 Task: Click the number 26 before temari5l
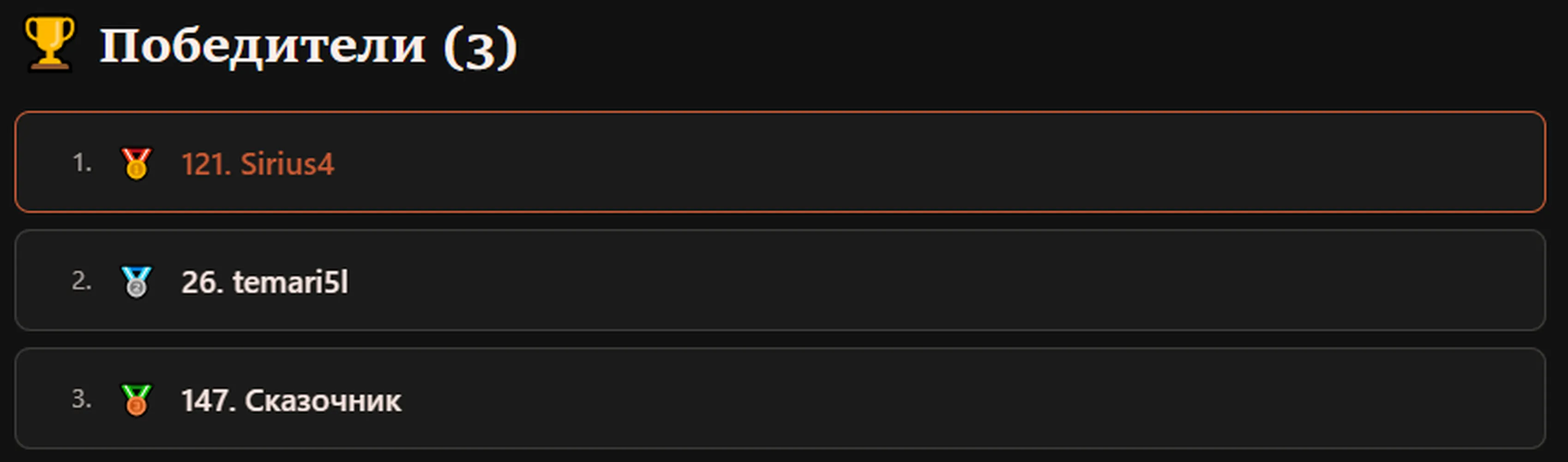199,282
